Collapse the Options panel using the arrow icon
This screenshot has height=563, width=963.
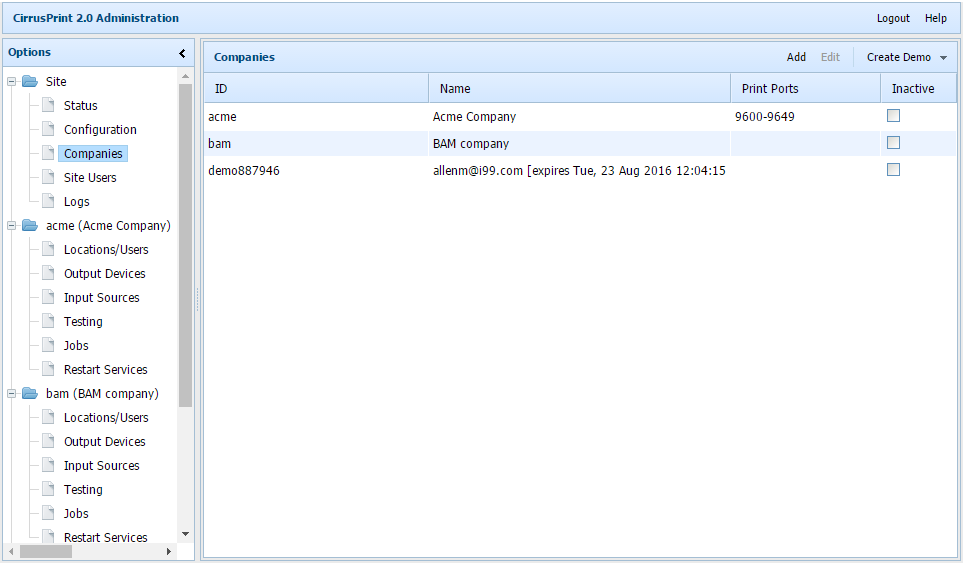(x=182, y=53)
